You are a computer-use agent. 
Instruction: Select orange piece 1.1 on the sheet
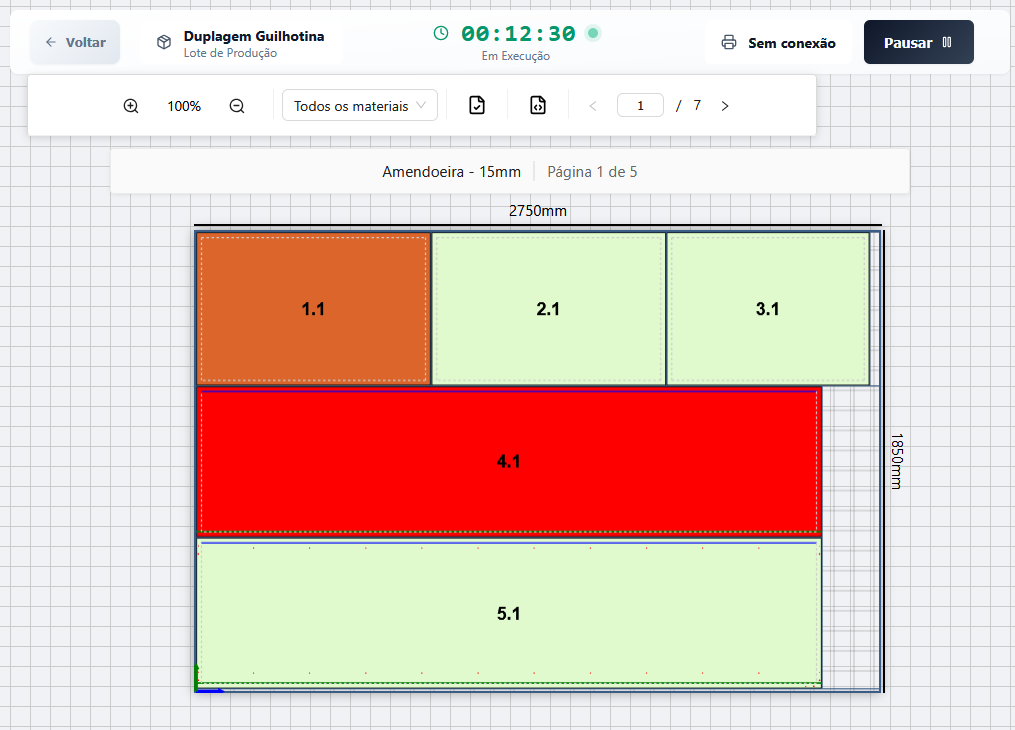[x=313, y=309]
